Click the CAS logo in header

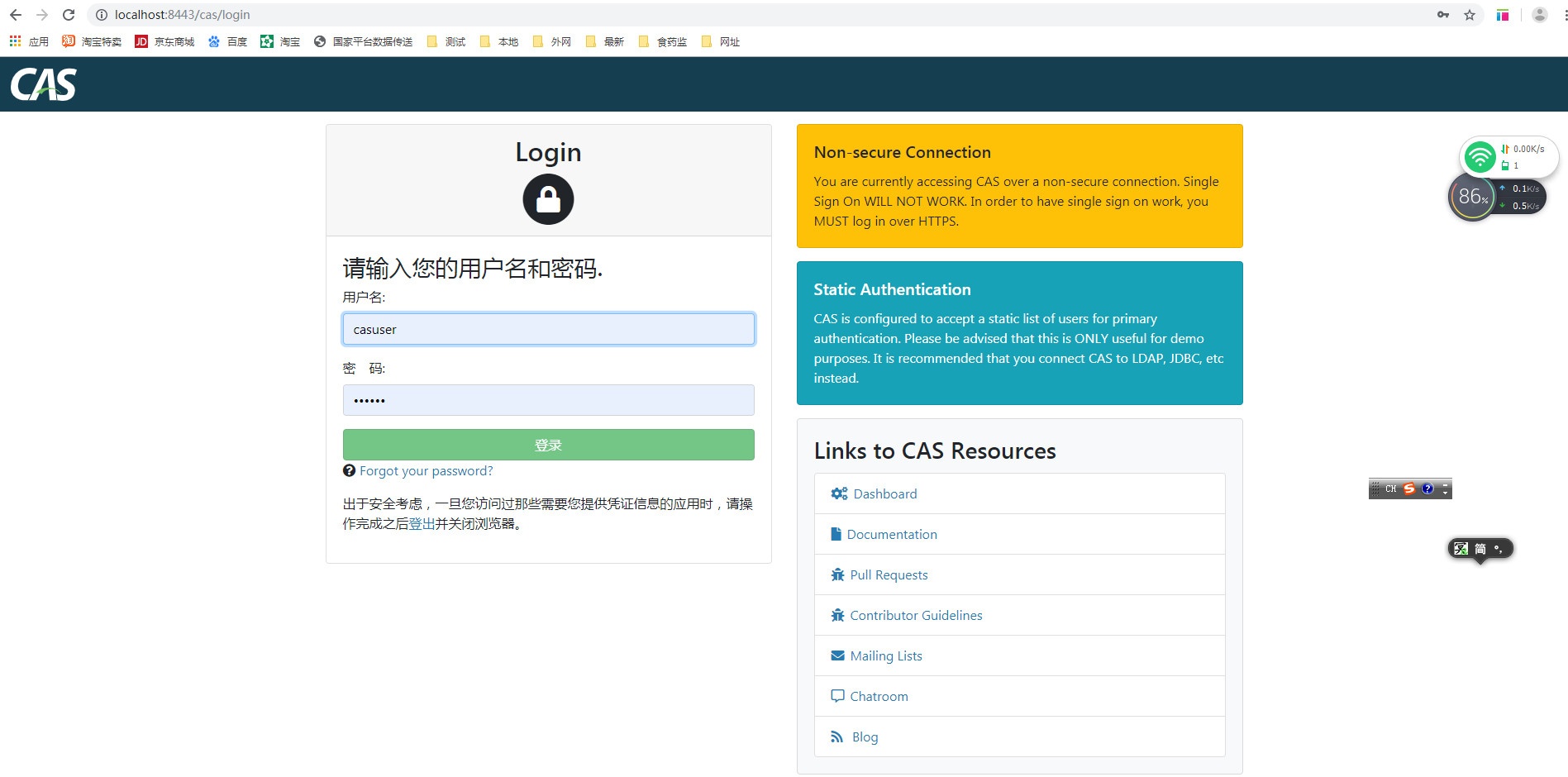(x=43, y=84)
